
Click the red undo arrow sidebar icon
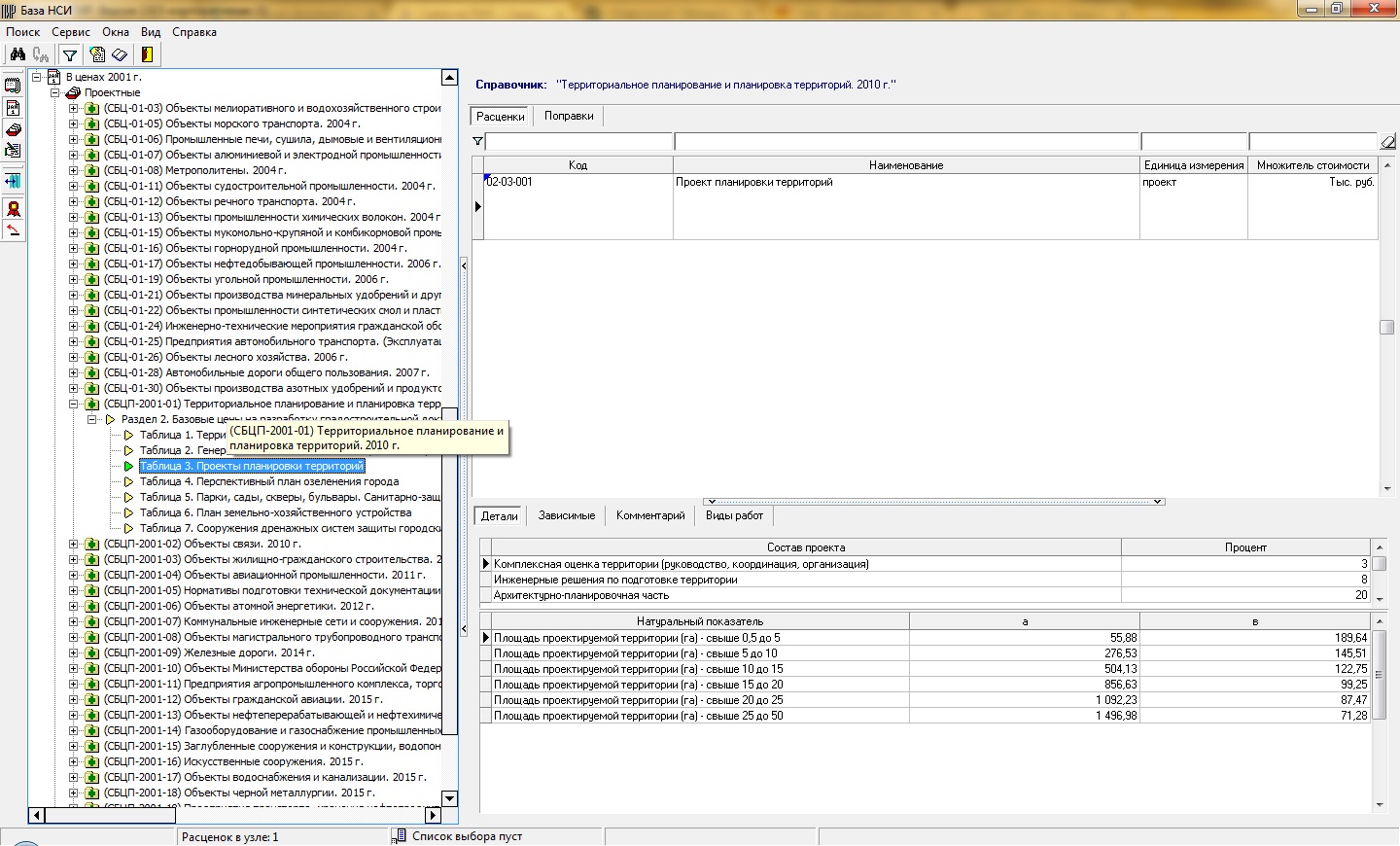(13, 230)
